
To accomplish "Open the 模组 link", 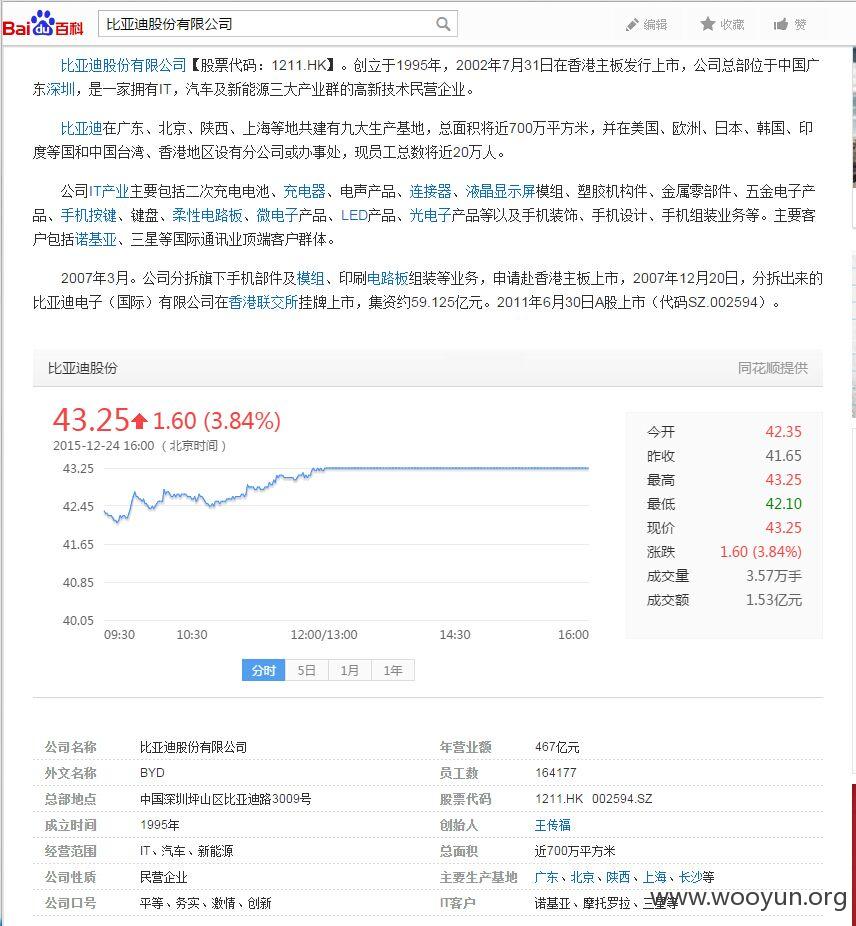I will click(311, 278).
